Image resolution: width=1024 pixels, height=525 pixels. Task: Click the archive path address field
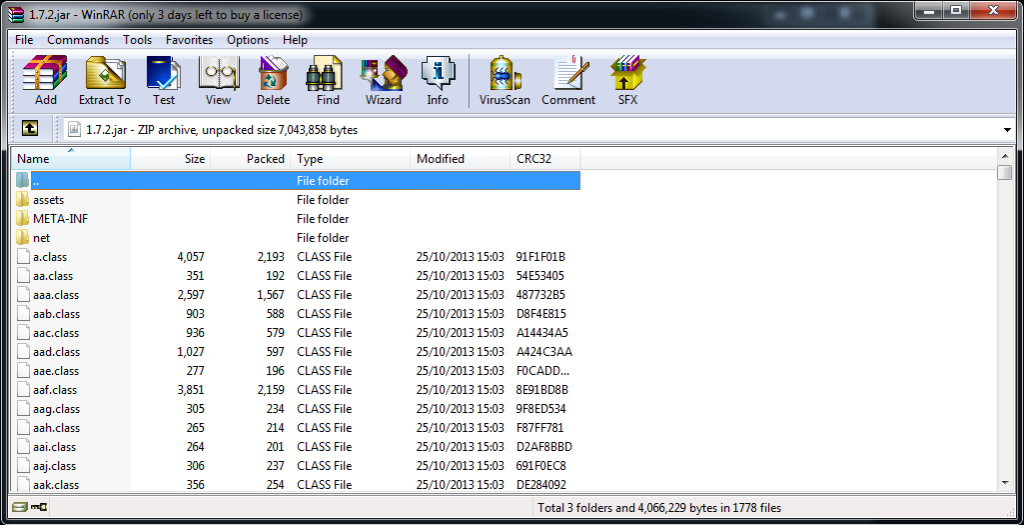[532, 130]
